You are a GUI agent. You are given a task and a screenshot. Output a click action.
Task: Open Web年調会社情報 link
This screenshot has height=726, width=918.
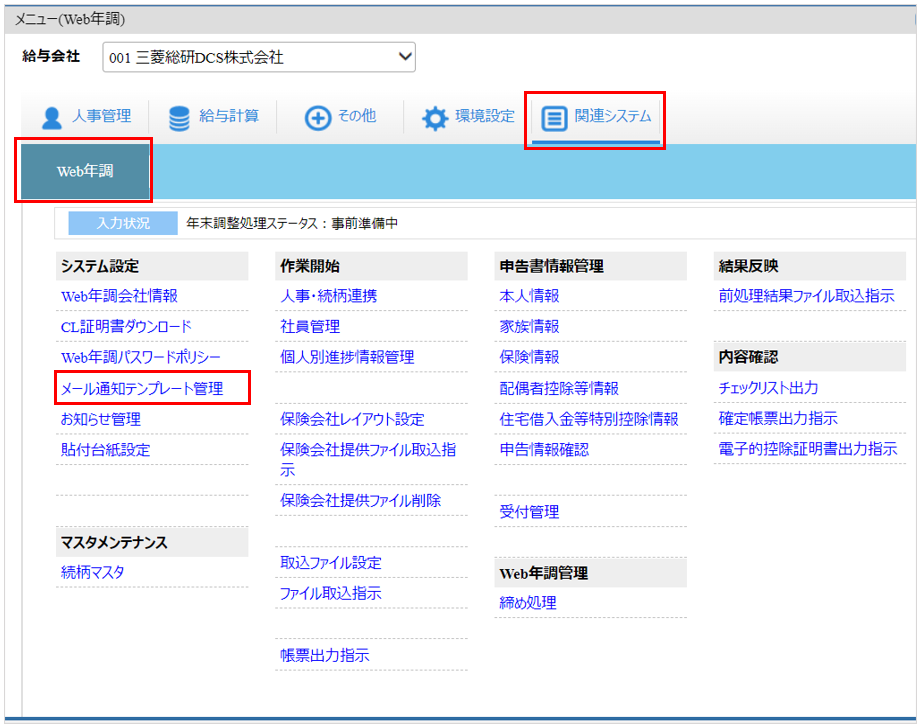tap(119, 296)
